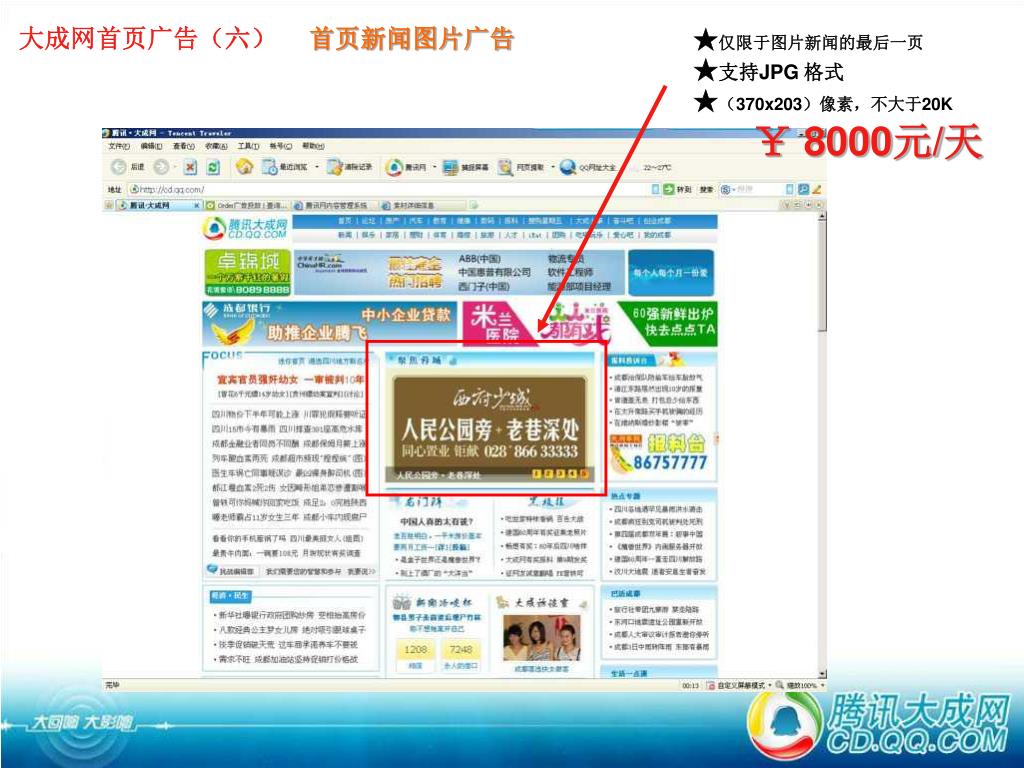Expand the dropdown arrow beside 腾讯网
The image size is (1024, 768).
434,167
